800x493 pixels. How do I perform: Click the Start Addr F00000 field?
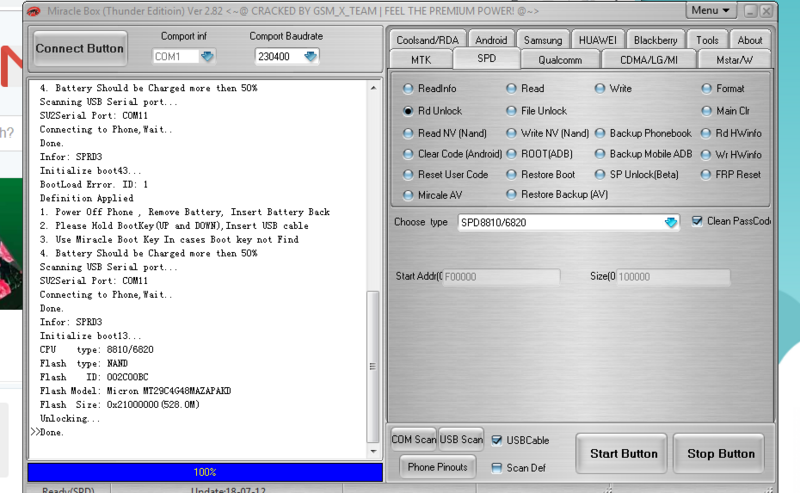click(501, 277)
